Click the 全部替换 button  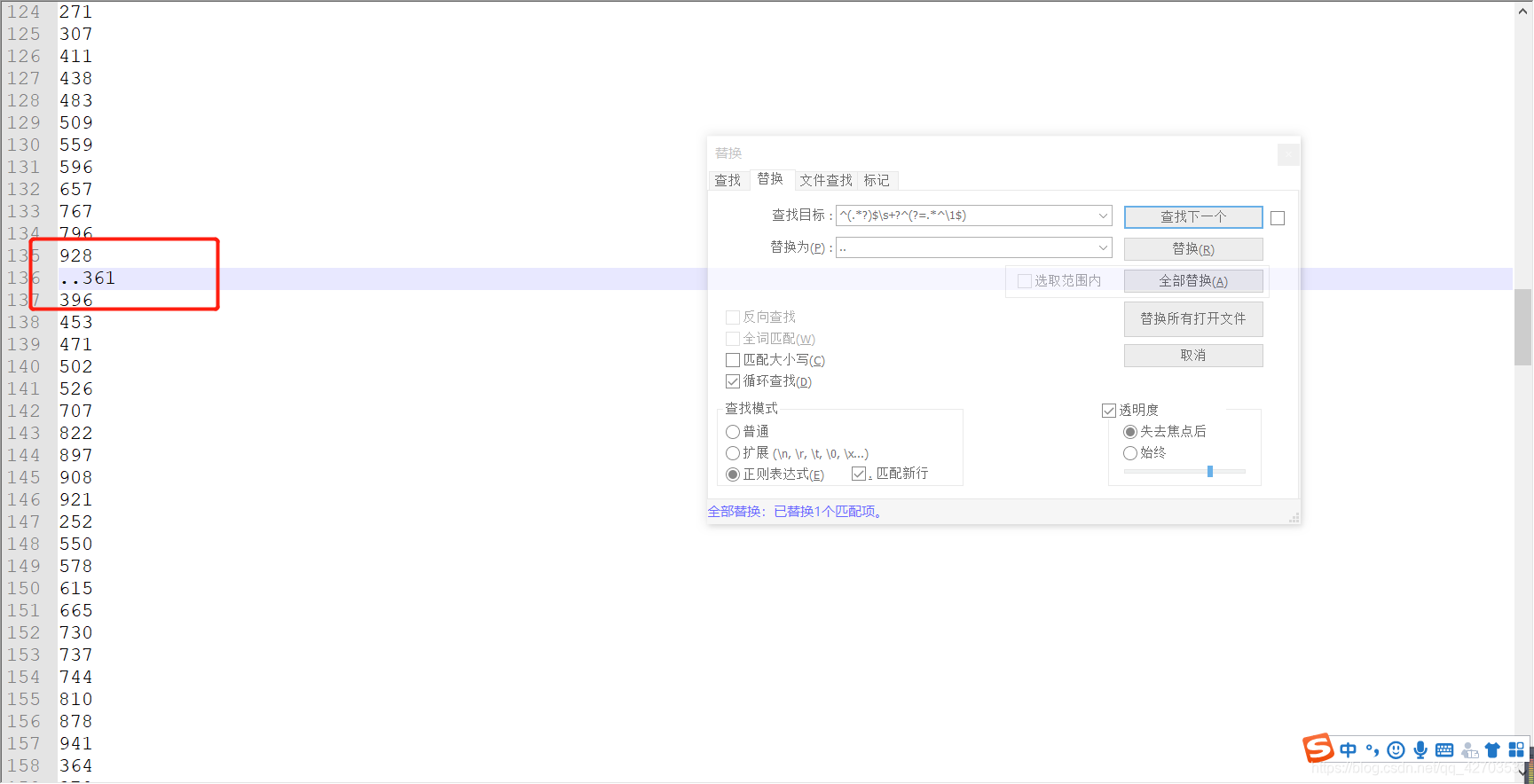1193,281
